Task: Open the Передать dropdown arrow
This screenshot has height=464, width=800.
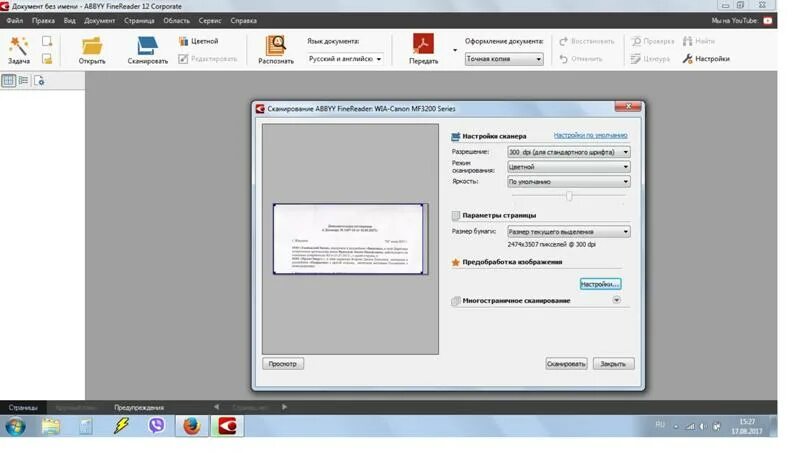Action: click(455, 50)
